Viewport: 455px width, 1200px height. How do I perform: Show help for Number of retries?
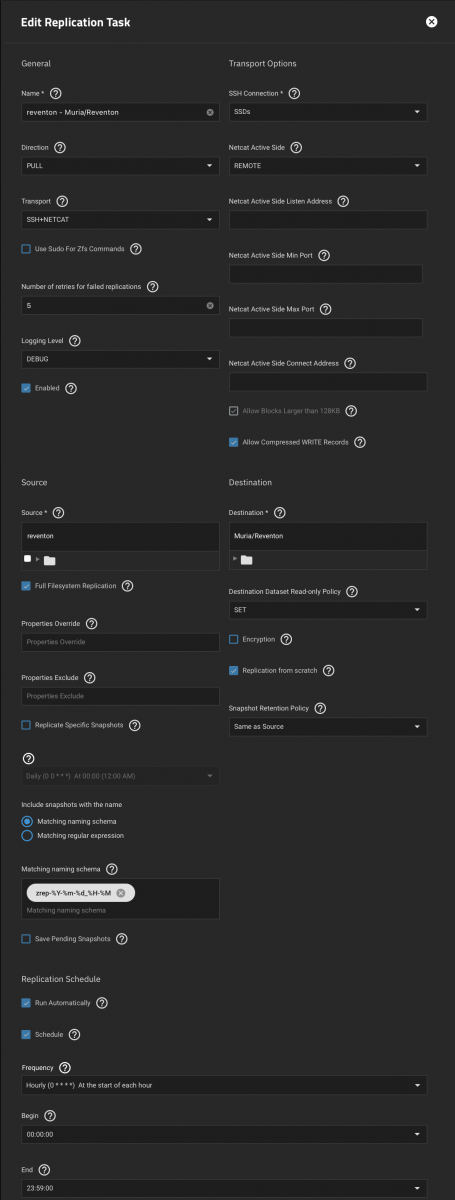[x=152, y=286]
